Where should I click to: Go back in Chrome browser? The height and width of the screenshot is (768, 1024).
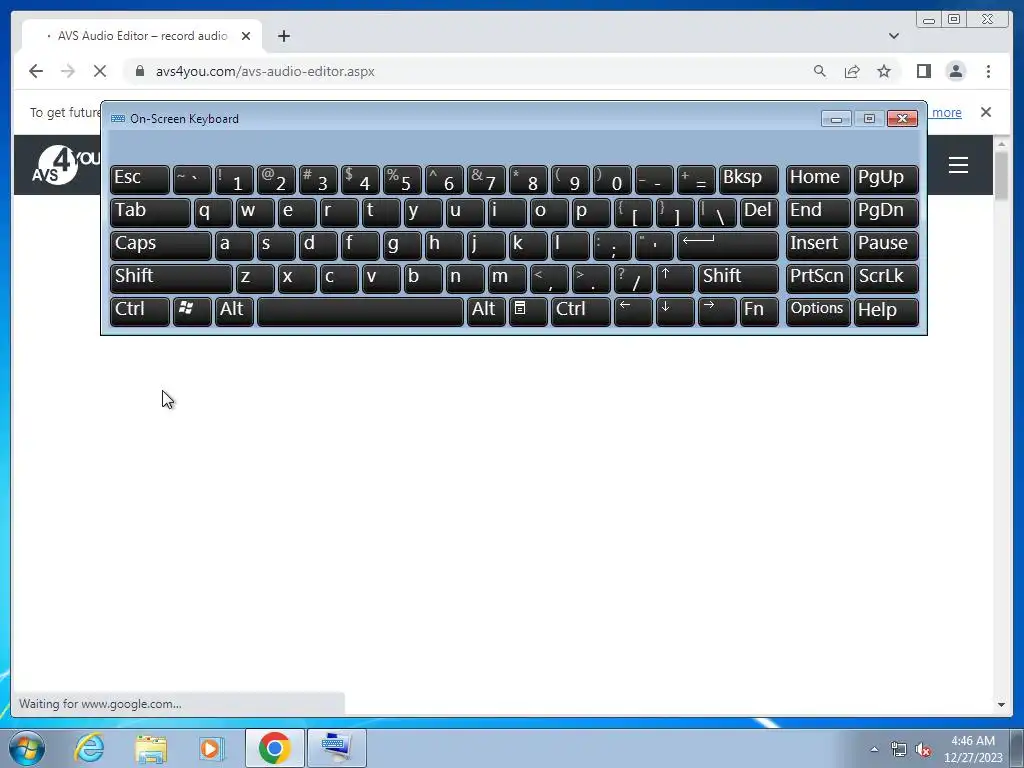[x=36, y=71]
